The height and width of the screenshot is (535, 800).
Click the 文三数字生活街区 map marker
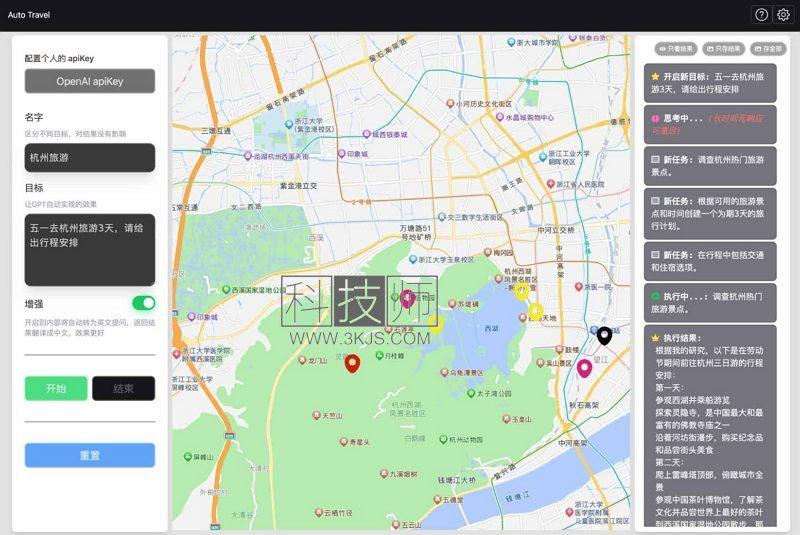pos(442,217)
